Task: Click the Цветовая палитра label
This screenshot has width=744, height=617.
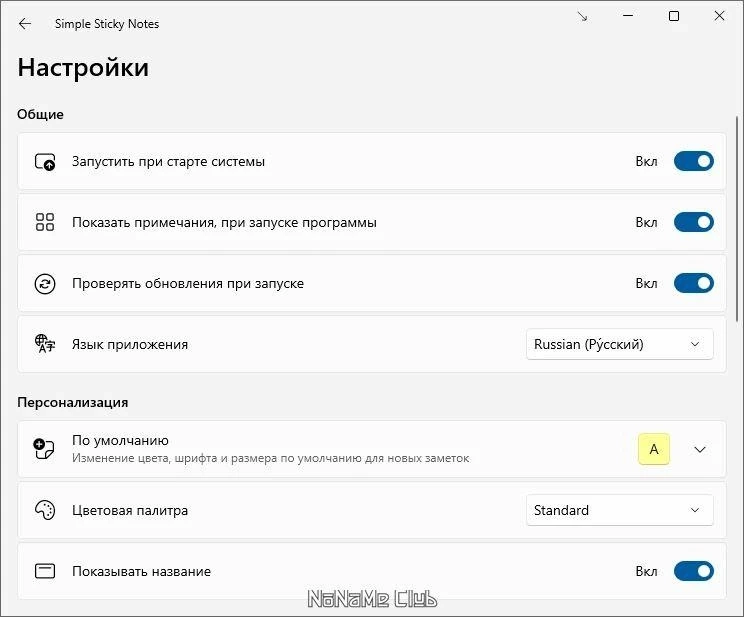Action: [130, 510]
